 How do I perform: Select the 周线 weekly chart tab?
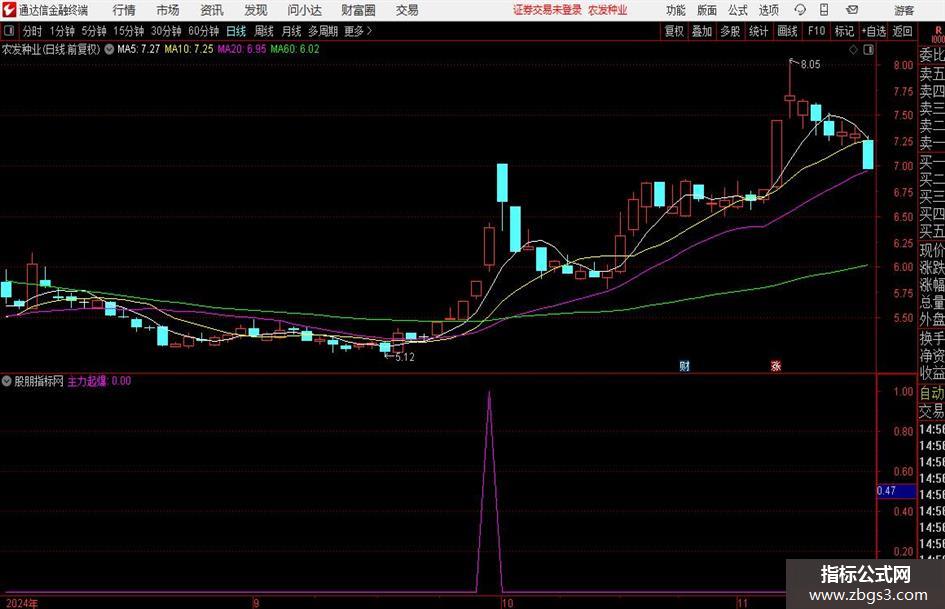pos(263,31)
